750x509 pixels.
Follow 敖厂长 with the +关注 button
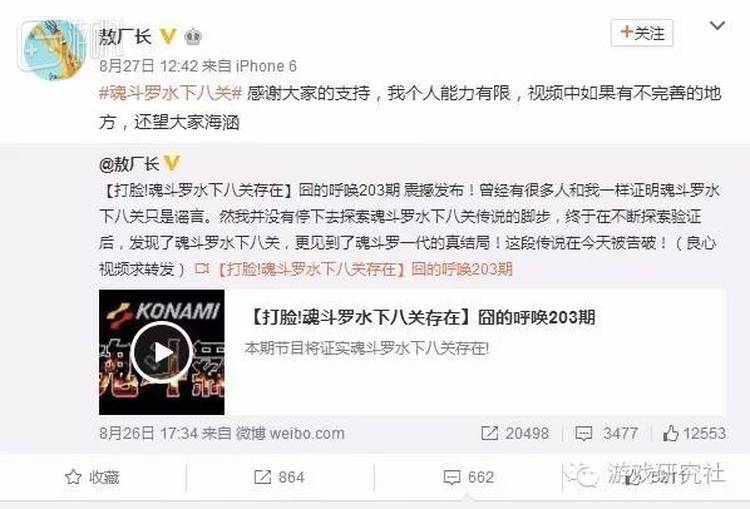tap(642, 33)
